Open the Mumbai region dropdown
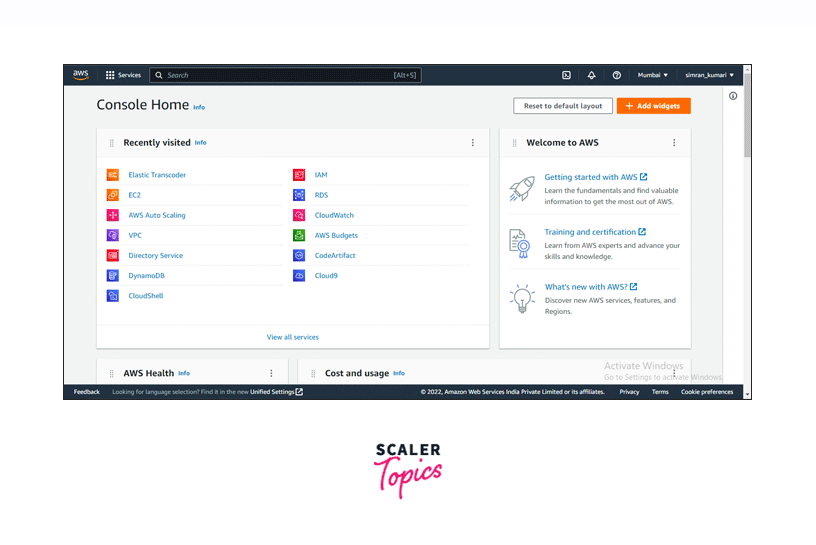 (x=653, y=75)
